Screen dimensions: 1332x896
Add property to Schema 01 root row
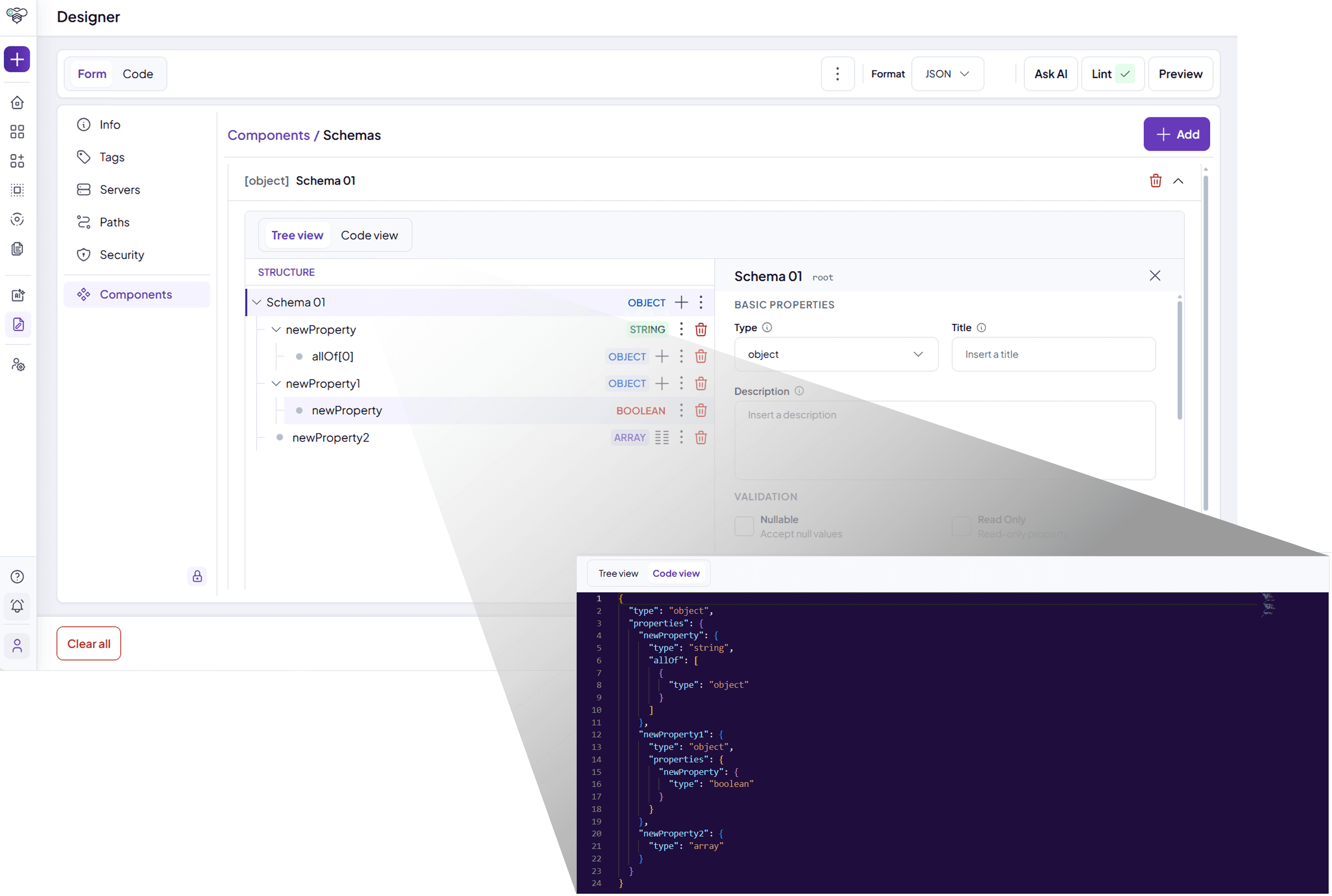pos(681,303)
